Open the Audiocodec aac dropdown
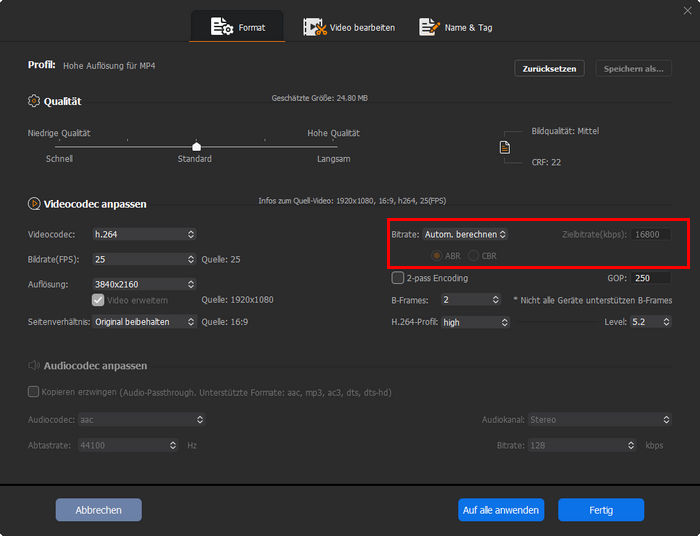700x536 pixels. pos(142,420)
